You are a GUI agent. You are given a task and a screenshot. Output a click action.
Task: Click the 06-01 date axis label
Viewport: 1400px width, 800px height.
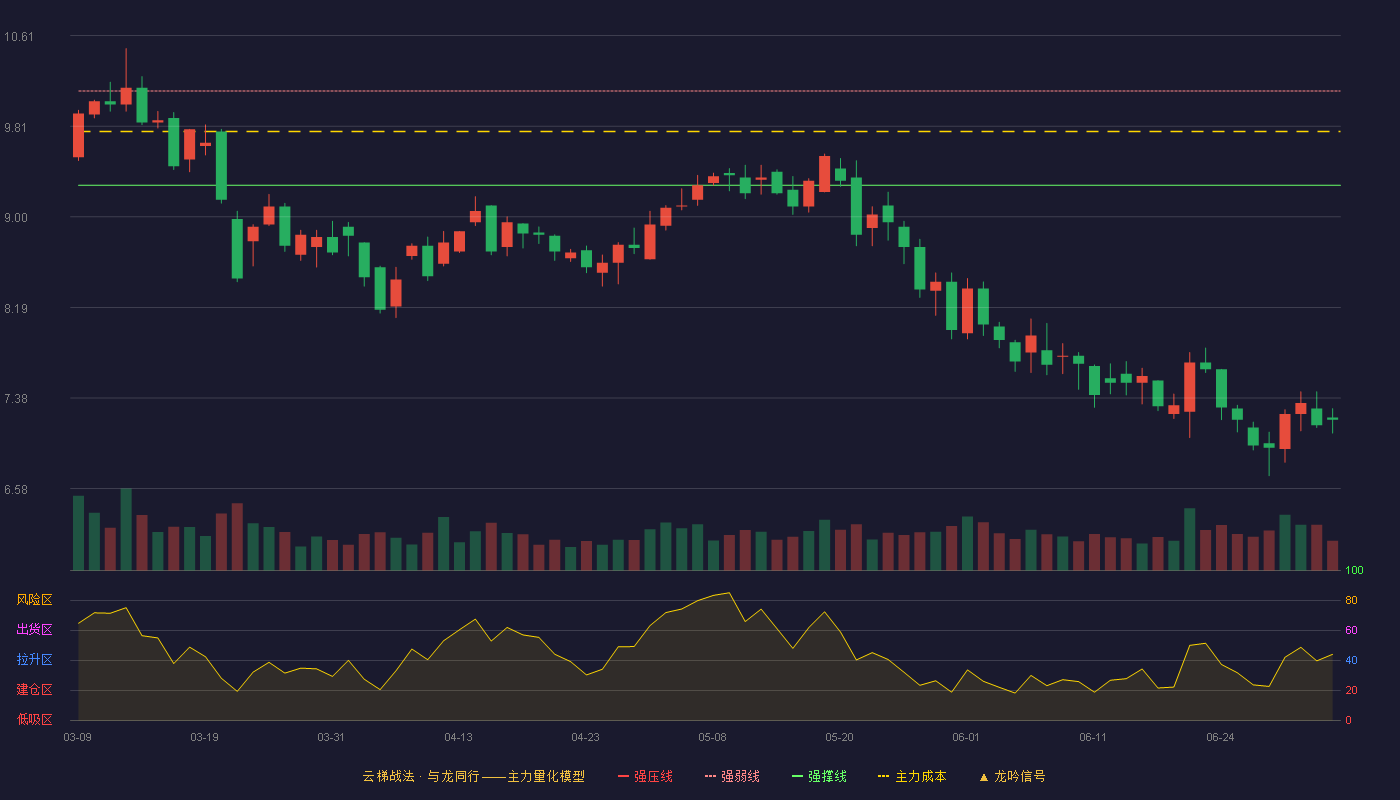[x=966, y=737]
